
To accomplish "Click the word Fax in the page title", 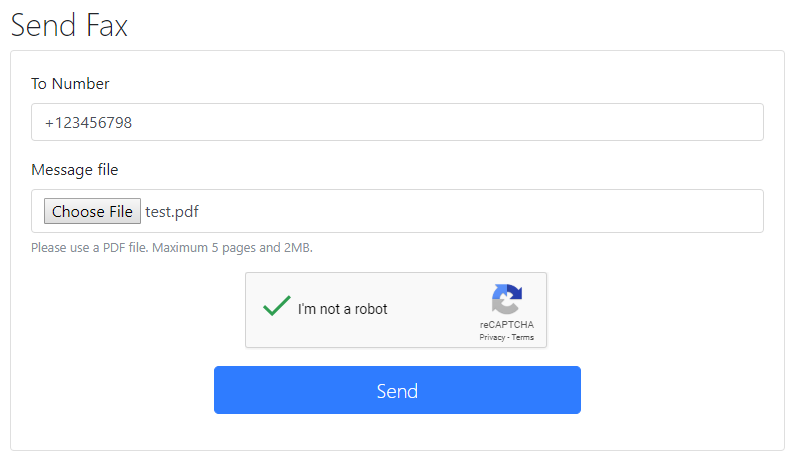I will 106,25.
